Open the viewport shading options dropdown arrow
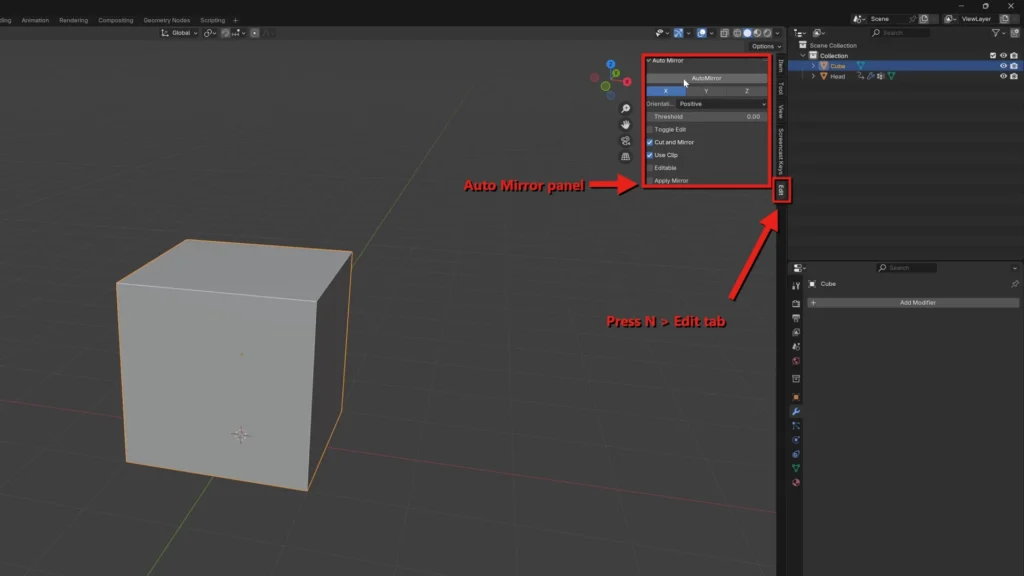Image resolution: width=1024 pixels, height=576 pixels. point(777,33)
